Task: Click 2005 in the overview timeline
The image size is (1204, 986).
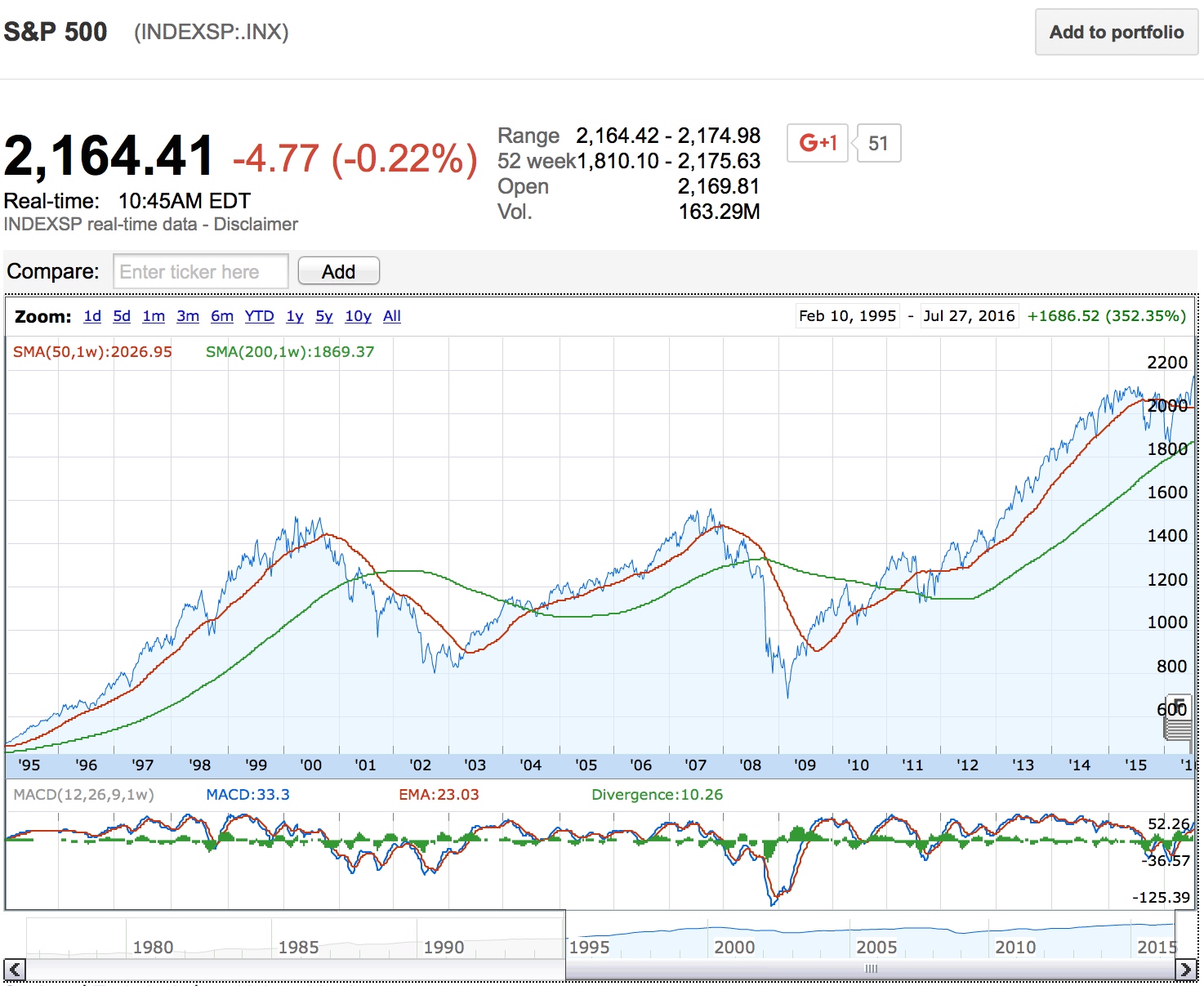Action: (876, 947)
